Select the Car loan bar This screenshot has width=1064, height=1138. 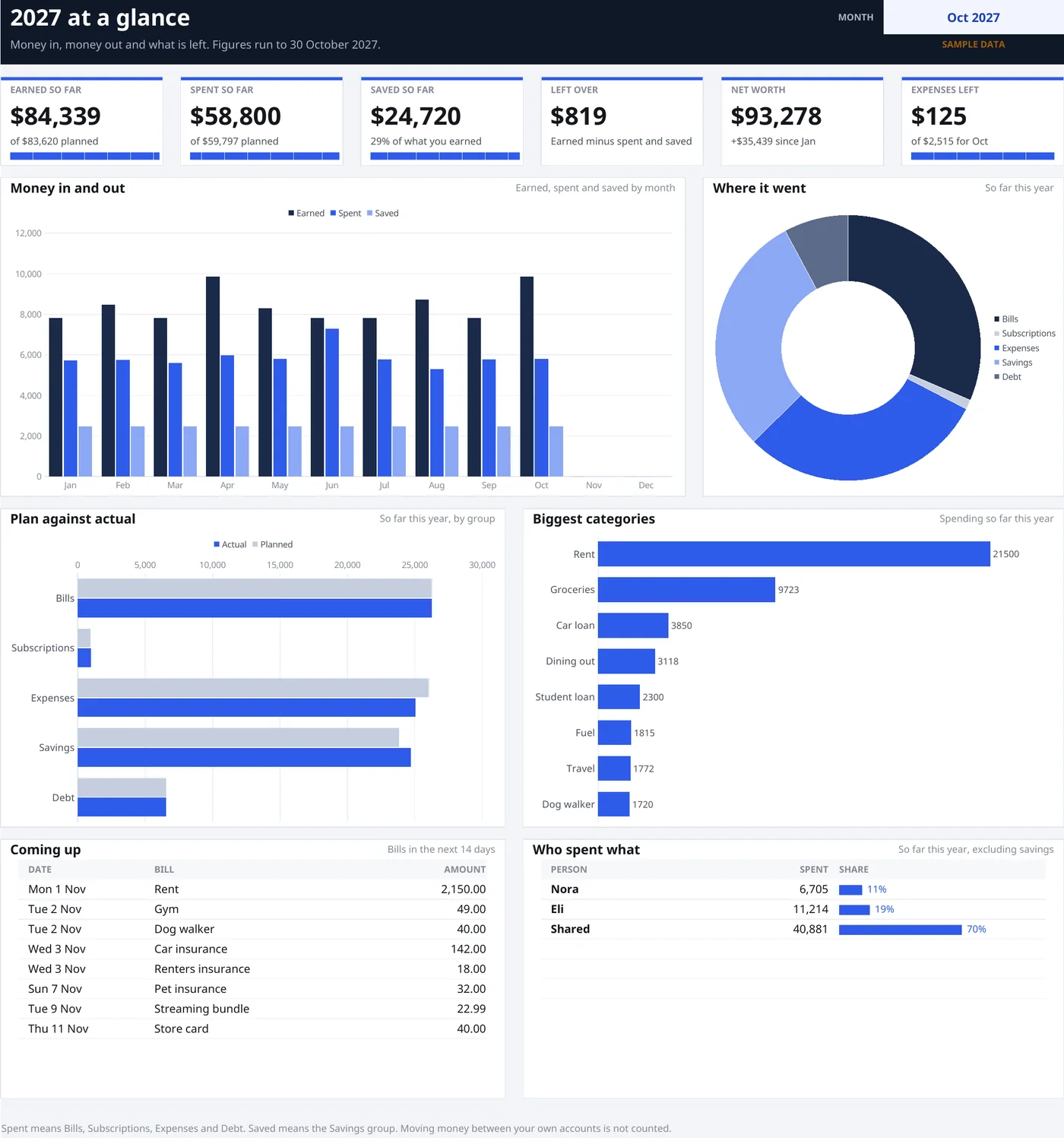[x=633, y=626]
